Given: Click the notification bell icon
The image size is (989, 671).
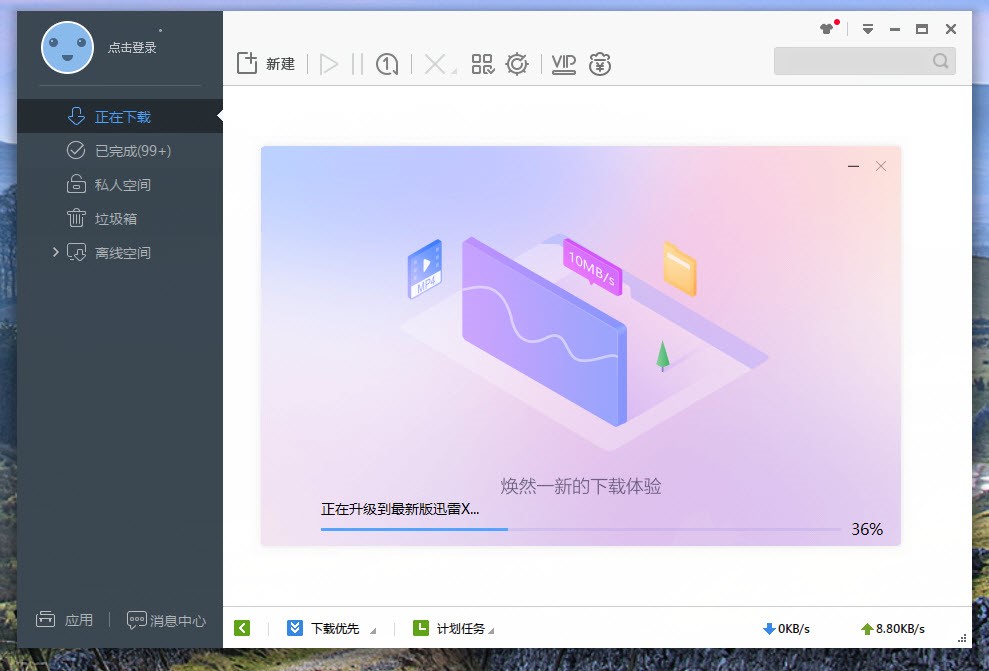Looking at the screenshot, I should pos(824,28).
